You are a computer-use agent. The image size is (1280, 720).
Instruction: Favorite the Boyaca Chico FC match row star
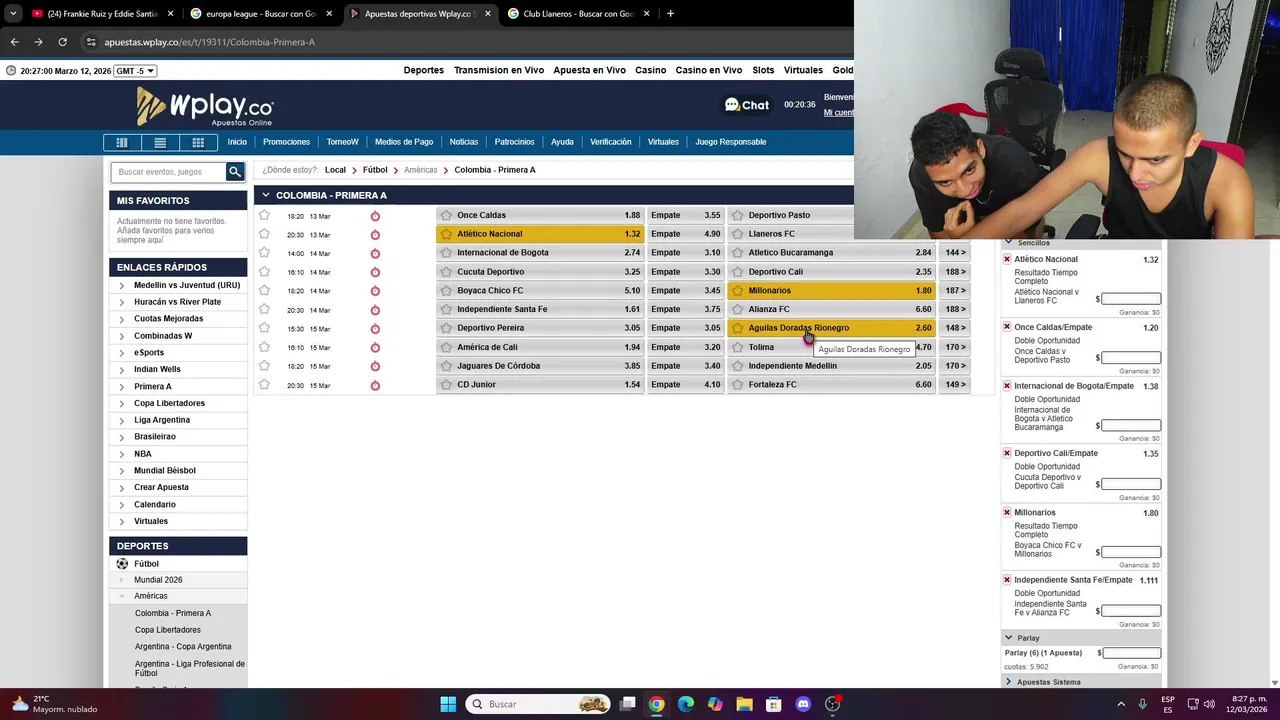(x=264, y=290)
